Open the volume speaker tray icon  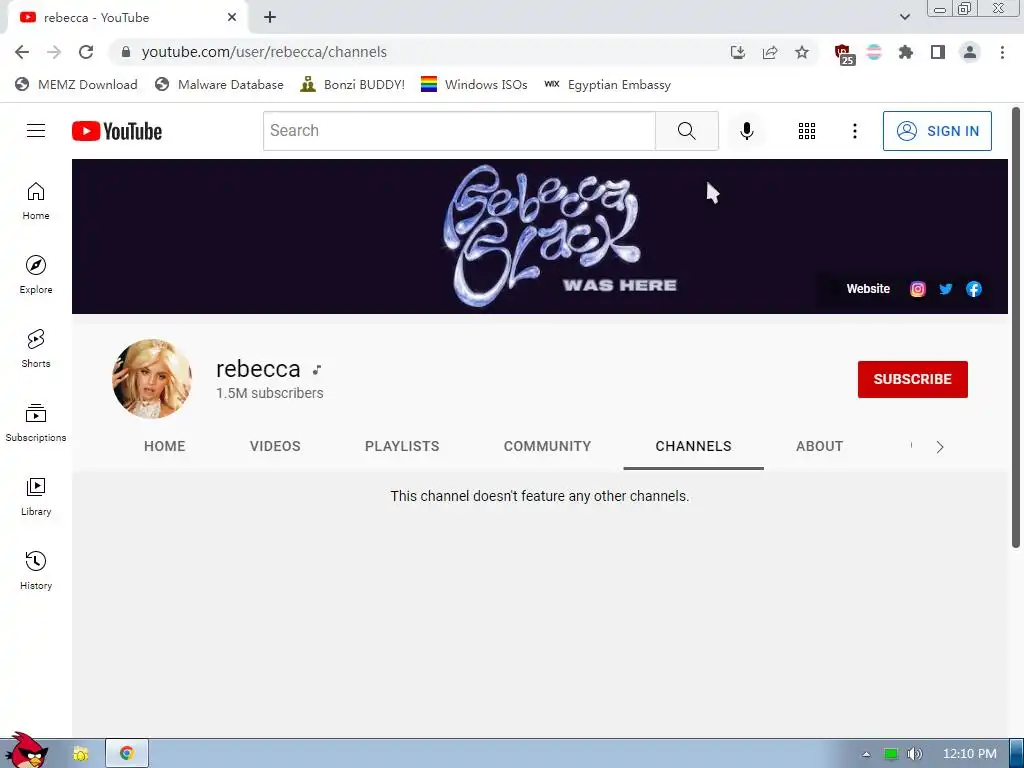(x=914, y=754)
